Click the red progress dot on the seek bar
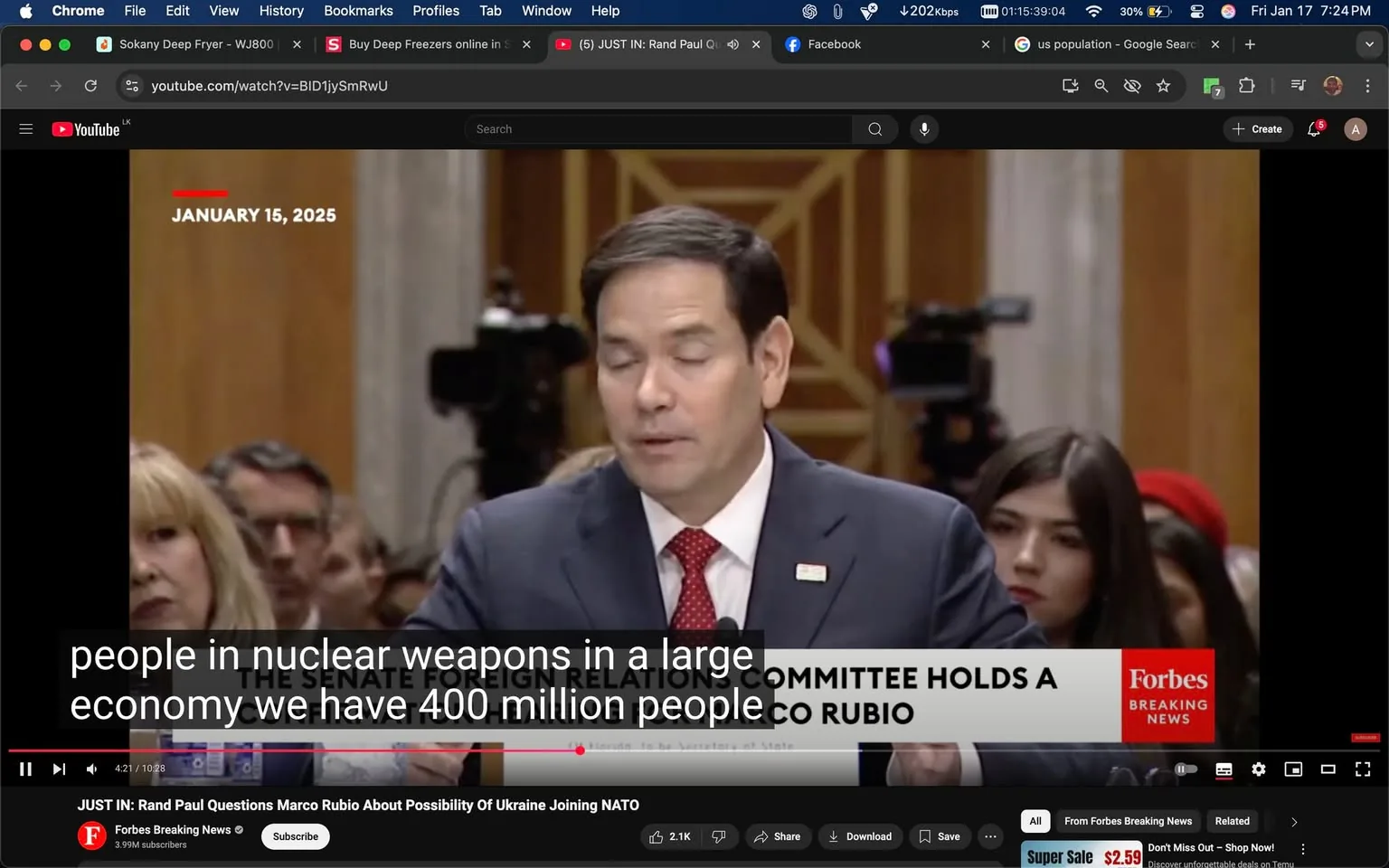 pos(580,750)
